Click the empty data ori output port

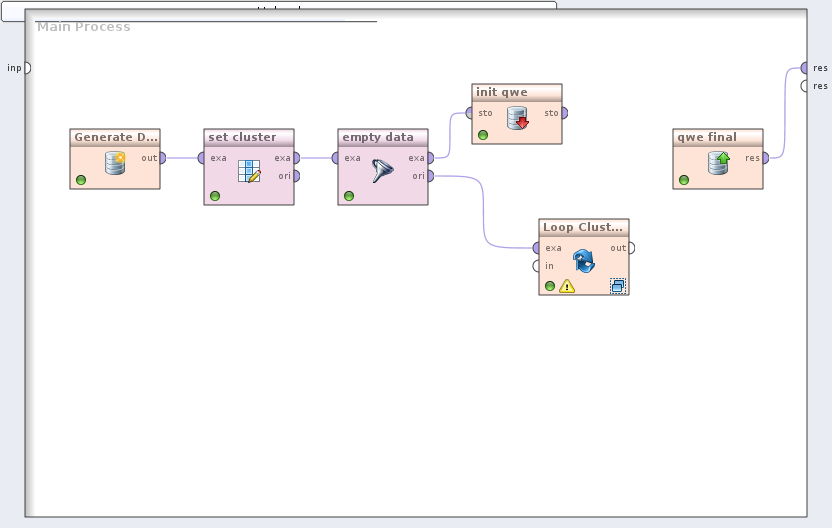coord(431,176)
